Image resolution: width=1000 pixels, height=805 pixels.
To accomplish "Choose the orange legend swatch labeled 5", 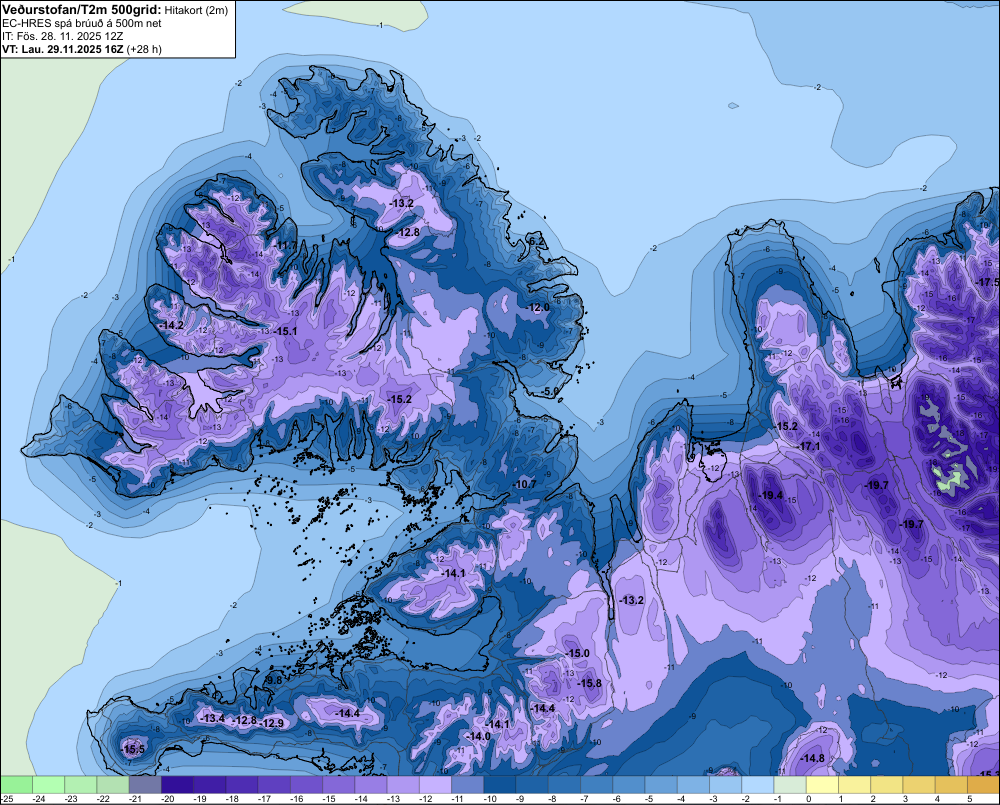I will pyautogui.click(x=984, y=784).
